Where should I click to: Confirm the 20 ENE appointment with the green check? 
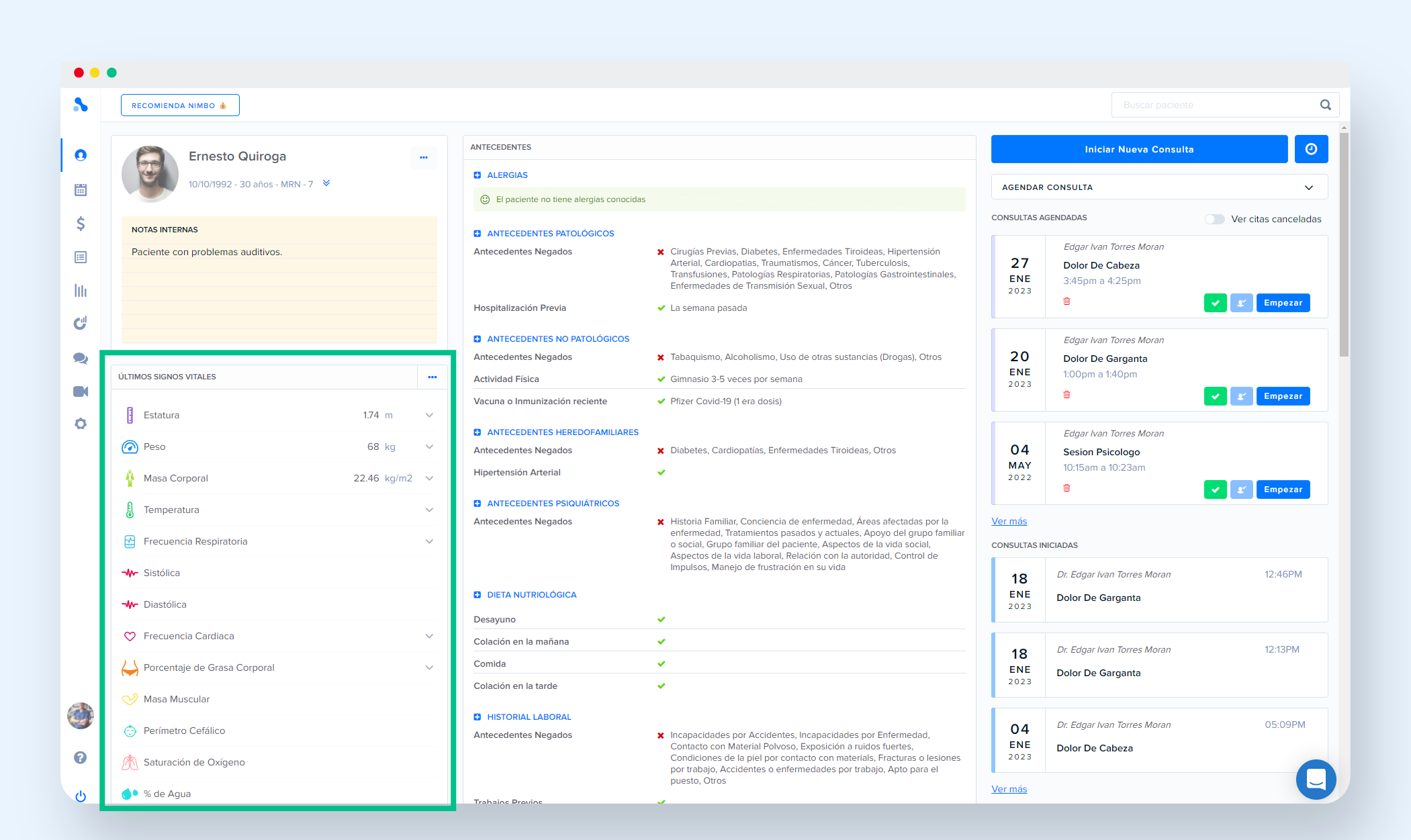click(x=1215, y=396)
